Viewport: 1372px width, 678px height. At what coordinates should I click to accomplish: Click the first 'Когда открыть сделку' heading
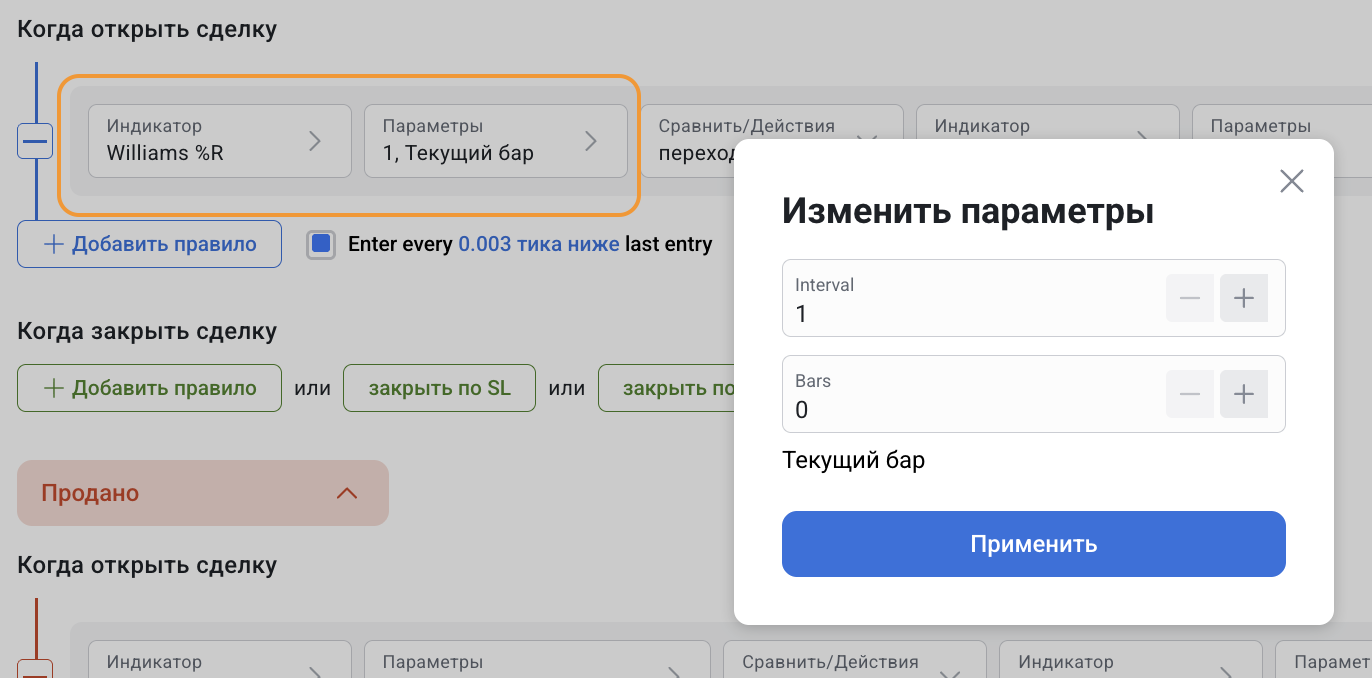pyautogui.click(x=147, y=29)
